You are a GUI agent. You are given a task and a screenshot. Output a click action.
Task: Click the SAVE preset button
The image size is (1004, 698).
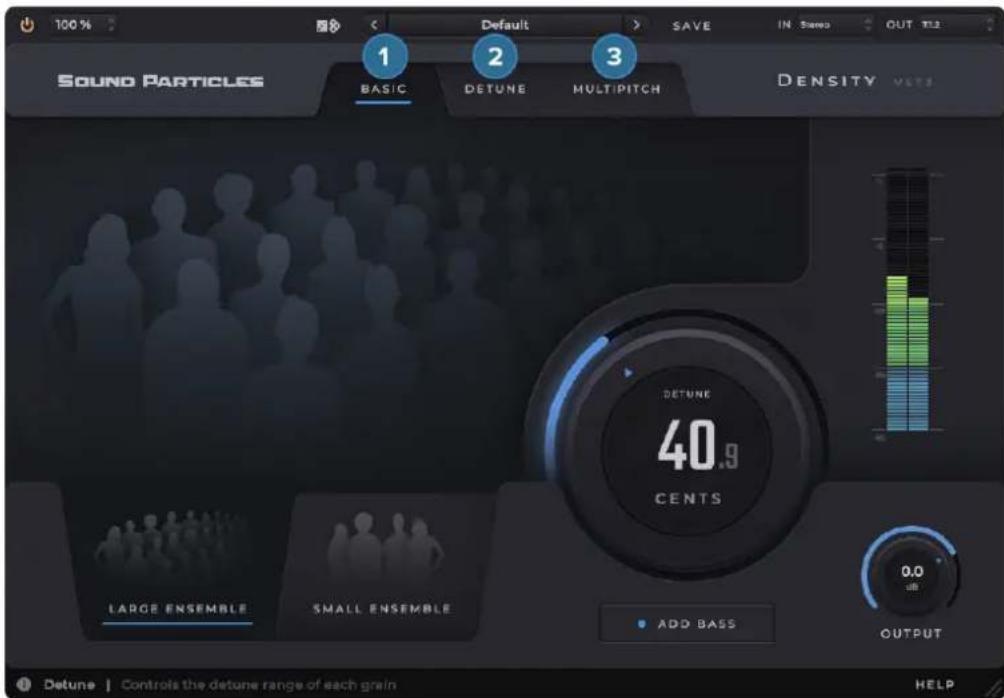tap(692, 26)
